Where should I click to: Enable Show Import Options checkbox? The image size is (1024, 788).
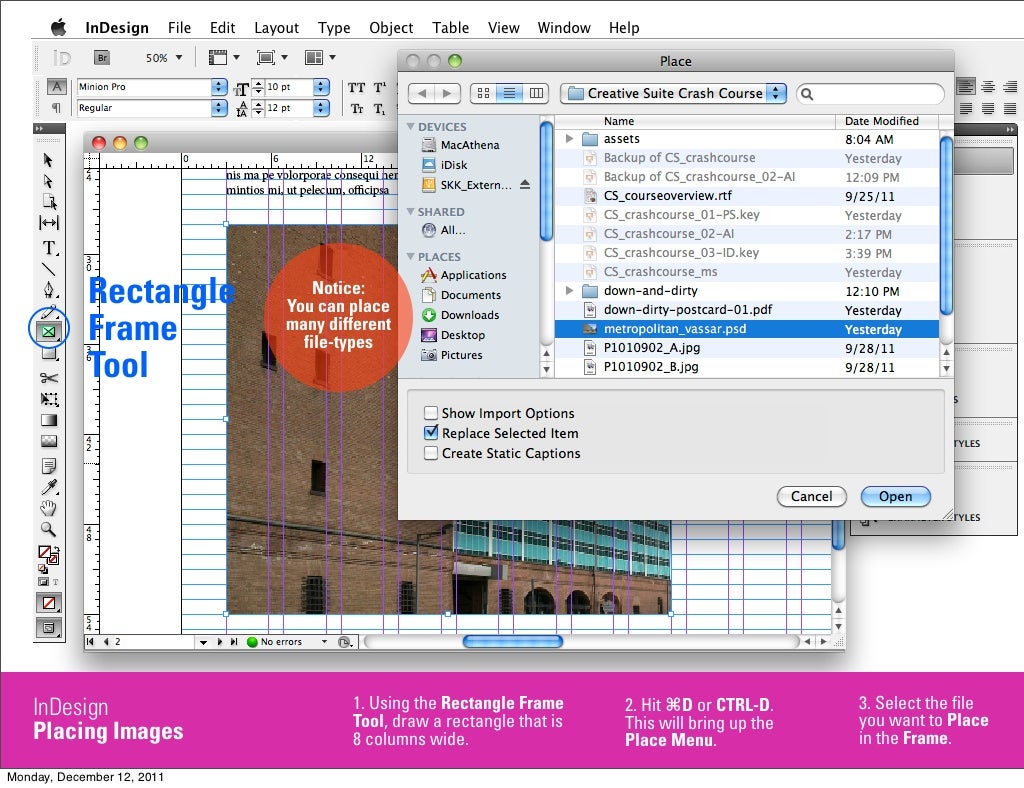[431, 413]
